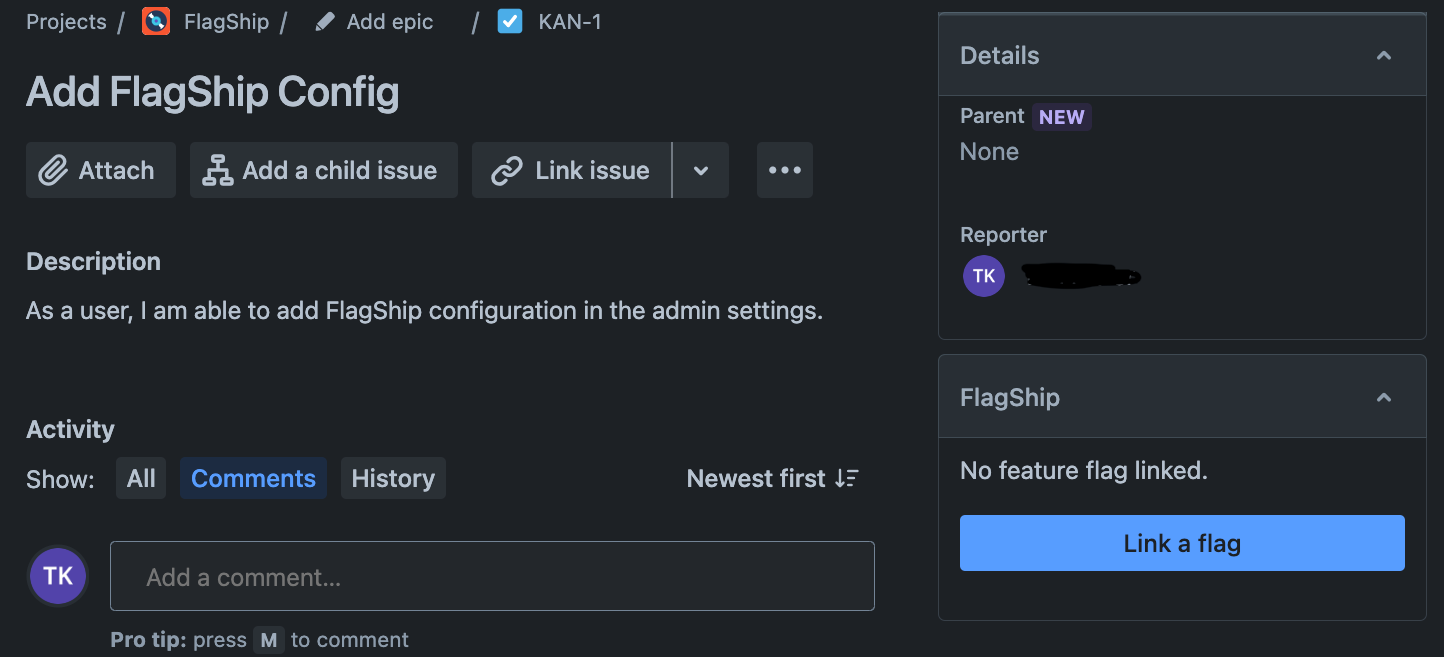The height and width of the screenshot is (657, 1444).
Task: Click the Link a flag button
Action: pos(1182,543)
